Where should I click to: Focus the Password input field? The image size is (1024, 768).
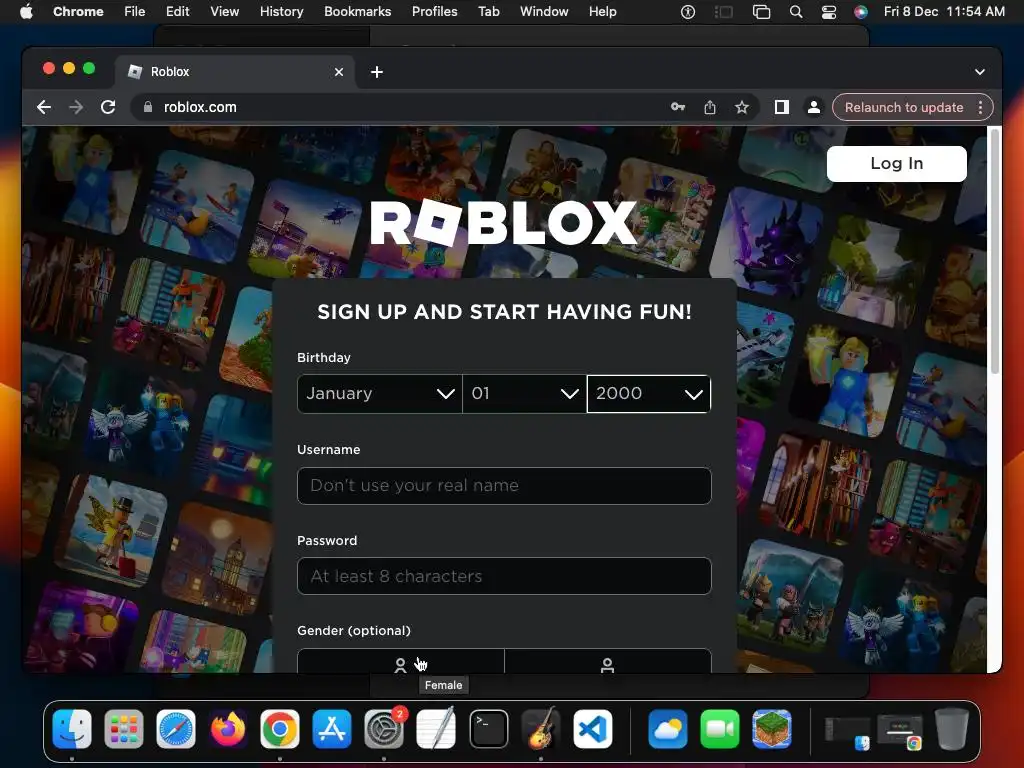click(x=504, y=576)
